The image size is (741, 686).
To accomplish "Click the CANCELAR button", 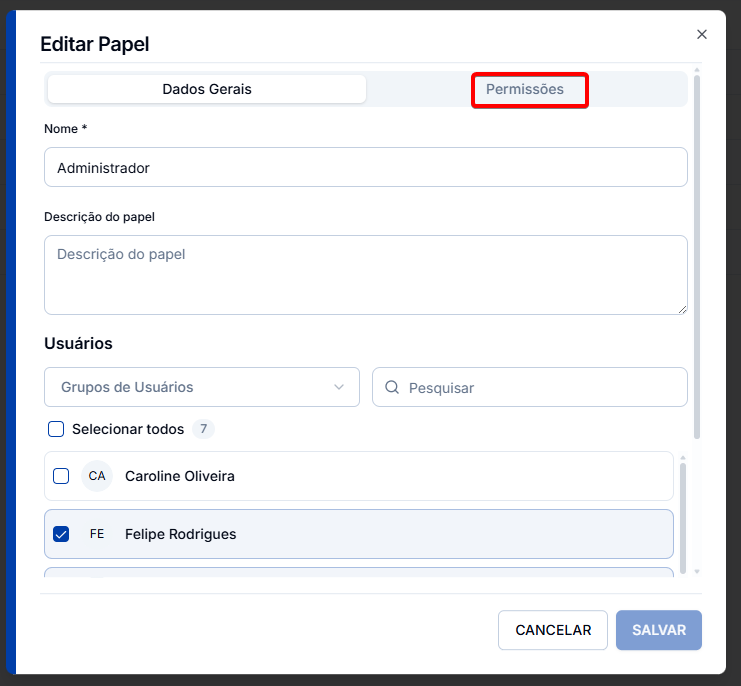I will click(x=552, y=630).
